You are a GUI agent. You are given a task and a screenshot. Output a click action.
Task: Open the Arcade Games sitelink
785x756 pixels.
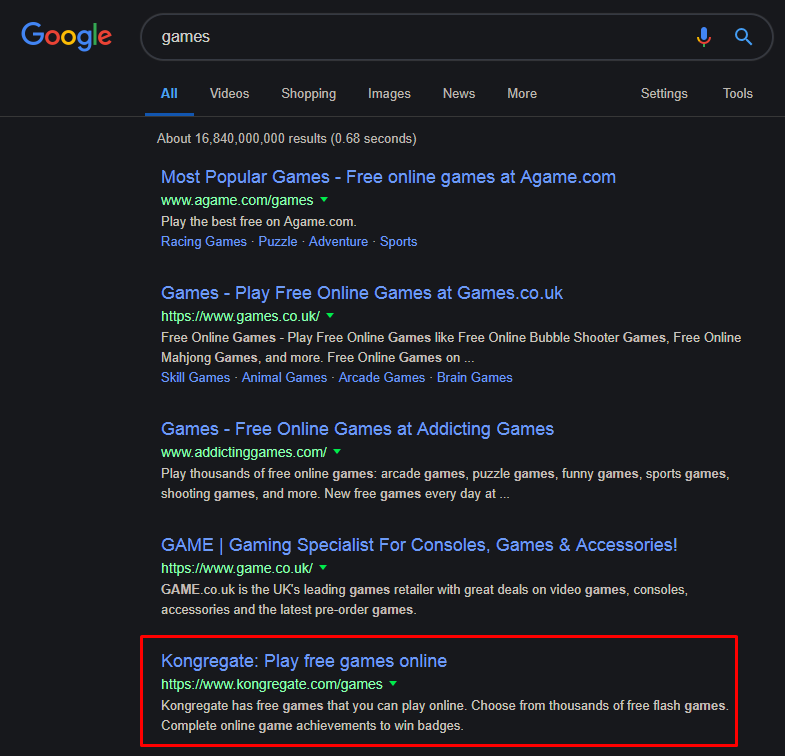(x=381, y=377)
